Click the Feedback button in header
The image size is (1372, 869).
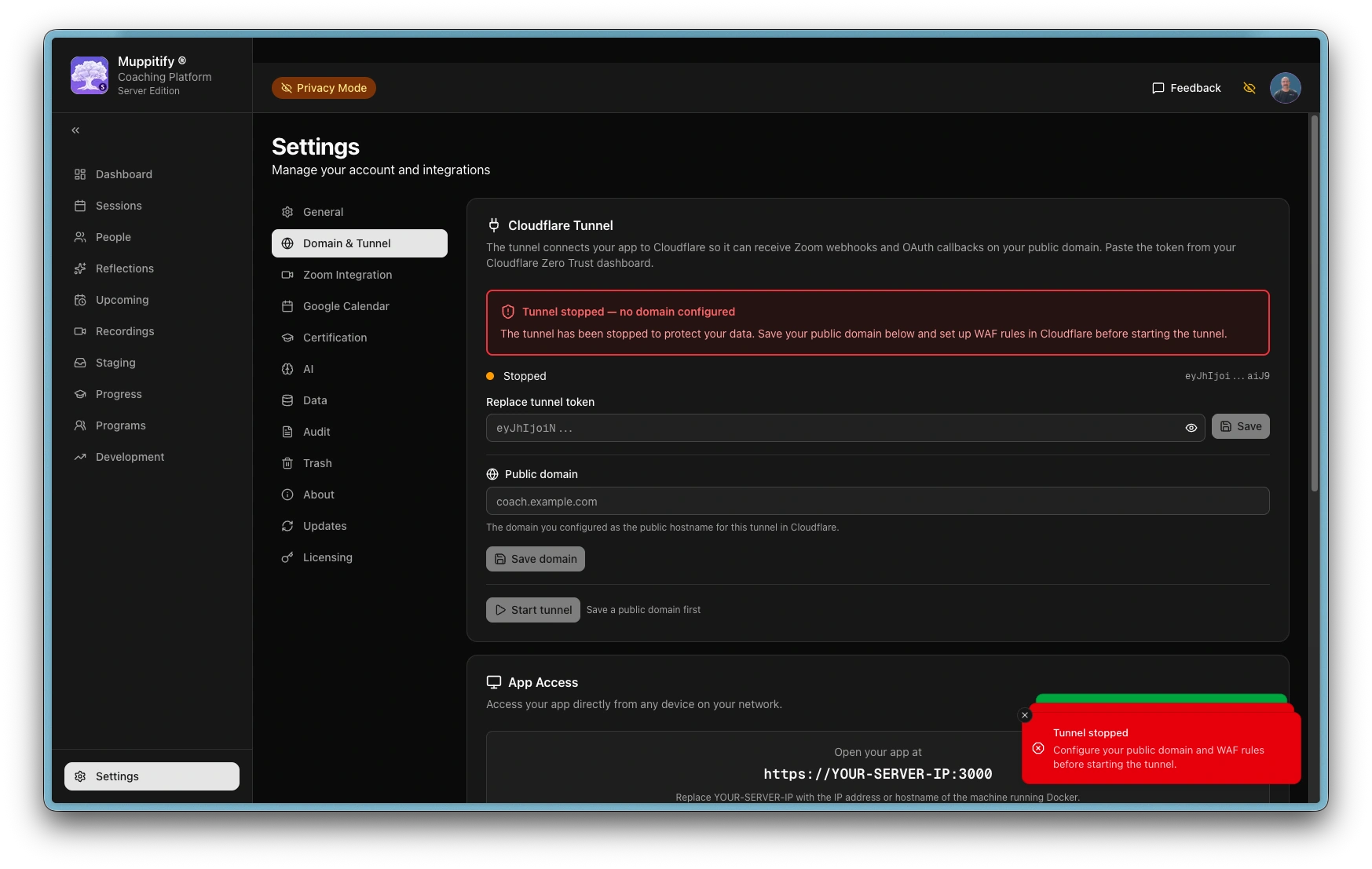coord(1186,88)
